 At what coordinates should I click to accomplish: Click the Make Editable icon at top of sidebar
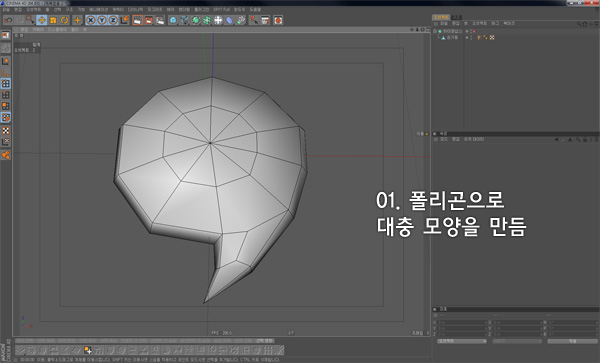coord(6,35)
